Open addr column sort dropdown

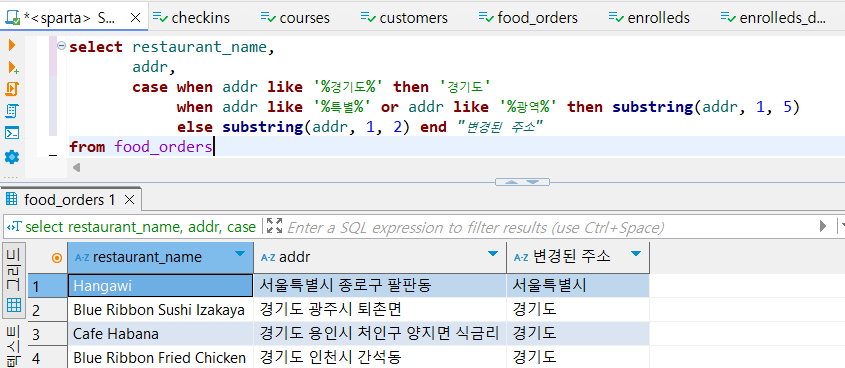pyautogui.click(x=492, y=254)
